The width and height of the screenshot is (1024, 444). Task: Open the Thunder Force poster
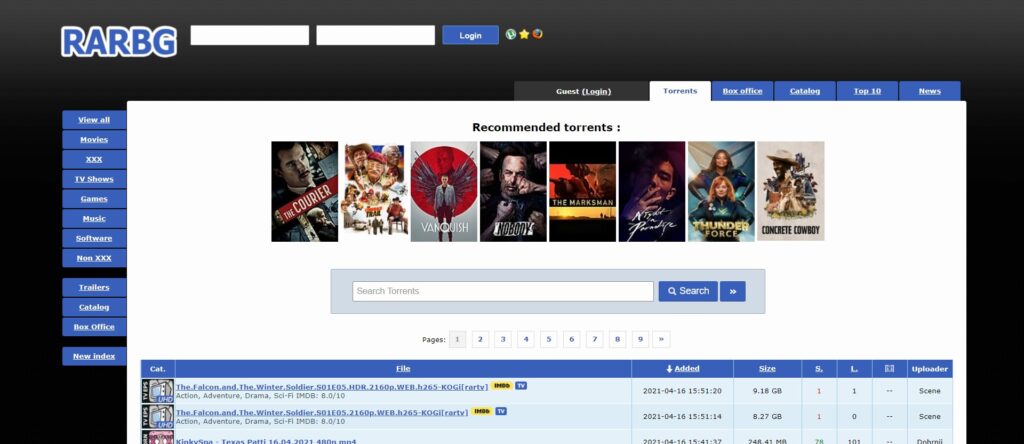[x=721, y=191]
